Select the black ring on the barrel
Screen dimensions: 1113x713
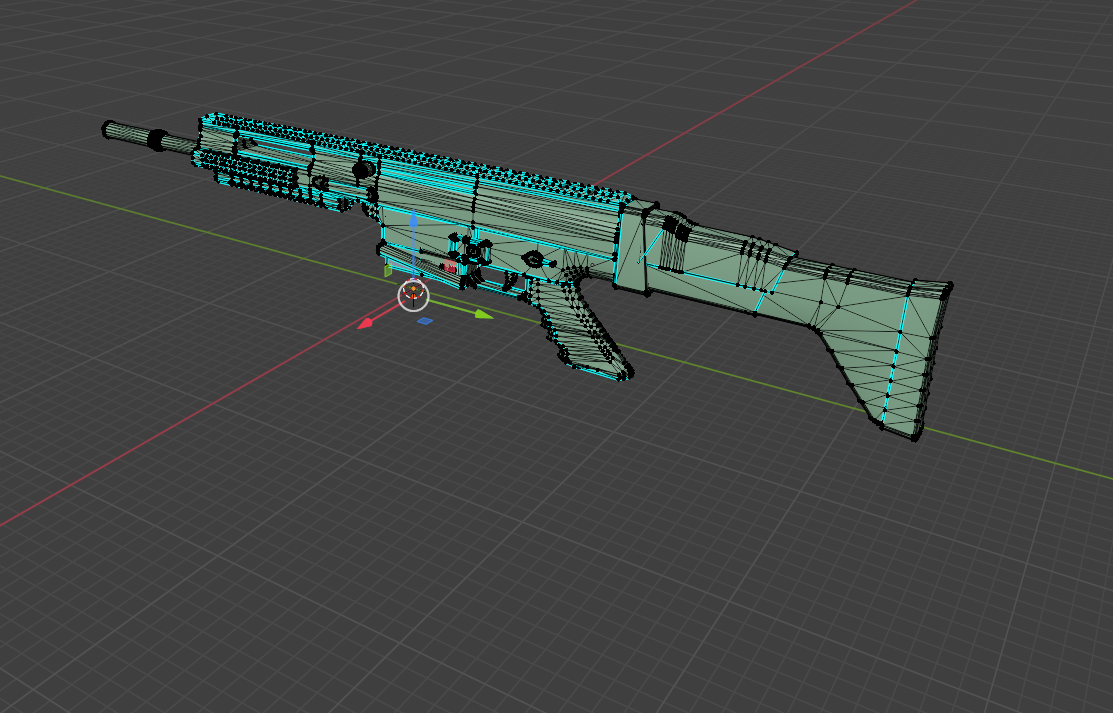click(x=157, y=140)
